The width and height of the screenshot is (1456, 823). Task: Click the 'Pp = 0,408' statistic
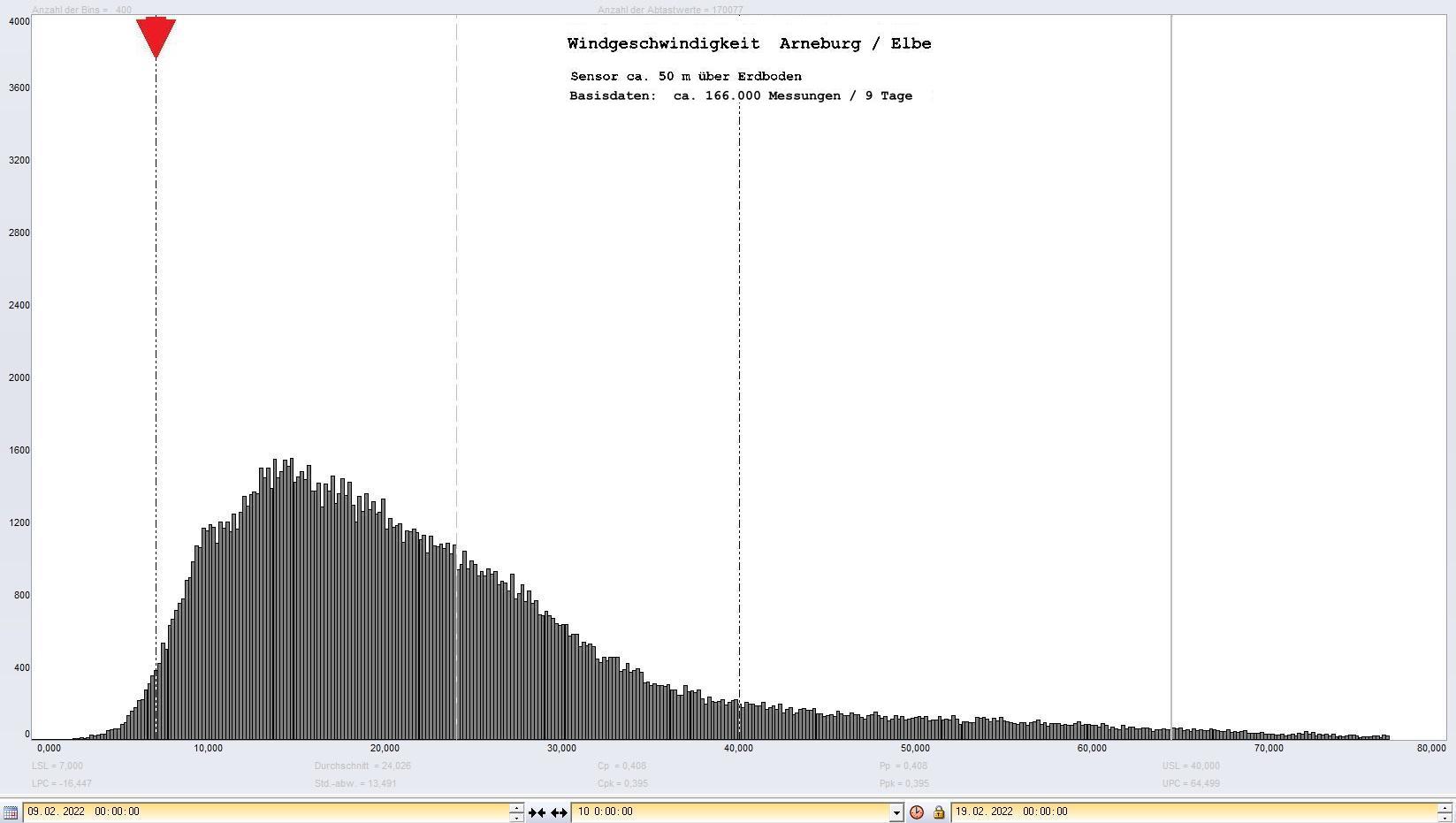pyautogui.click(x=903, y=766)
